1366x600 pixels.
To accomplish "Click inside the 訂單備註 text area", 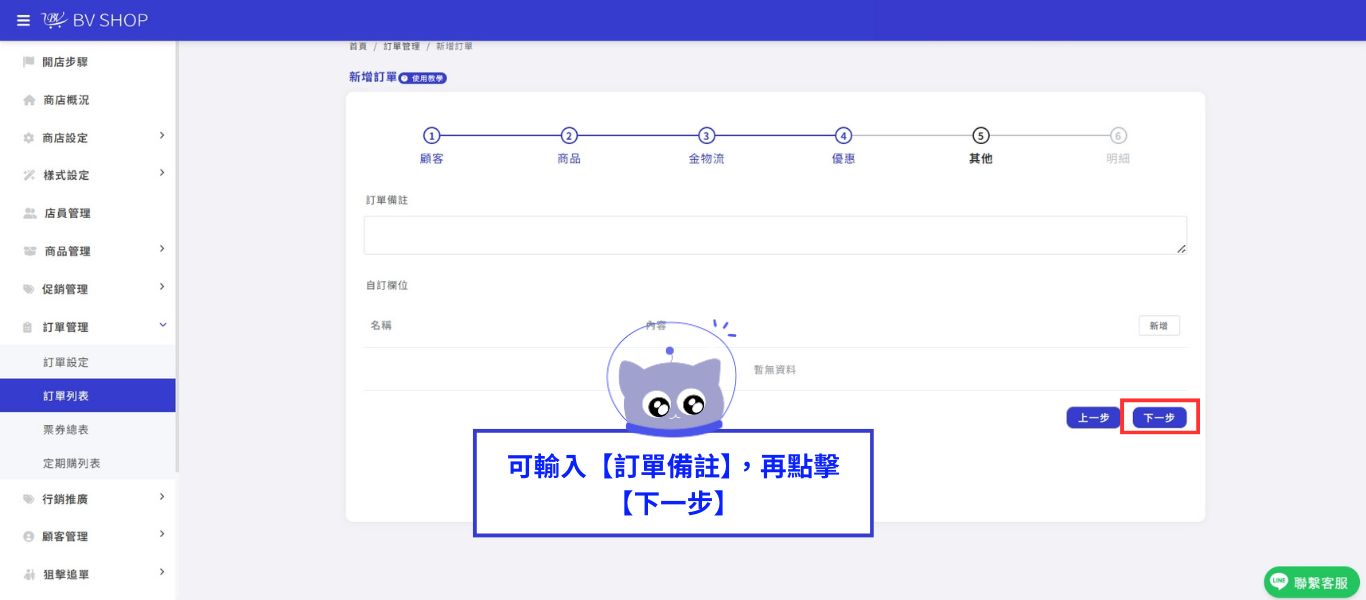I will coord(775,235).
